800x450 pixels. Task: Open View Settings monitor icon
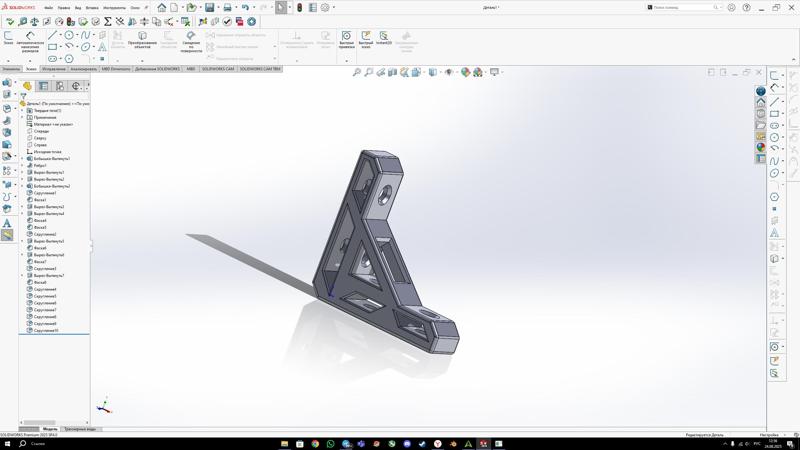[494, 72]
